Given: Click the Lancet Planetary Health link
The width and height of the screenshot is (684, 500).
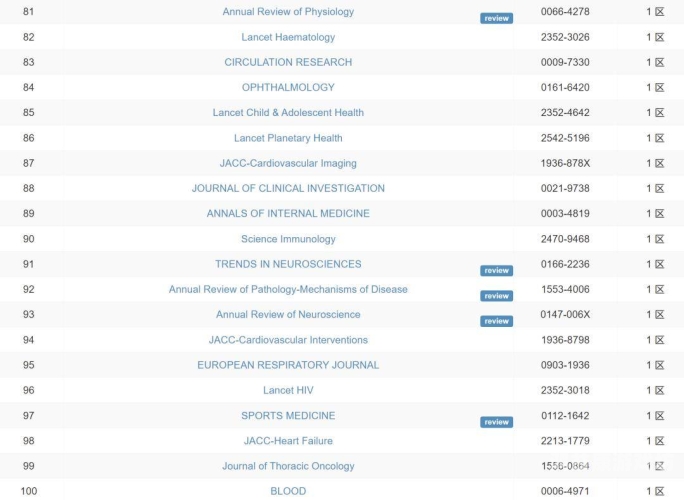Looking at the screenshot, I should point(288,138).
